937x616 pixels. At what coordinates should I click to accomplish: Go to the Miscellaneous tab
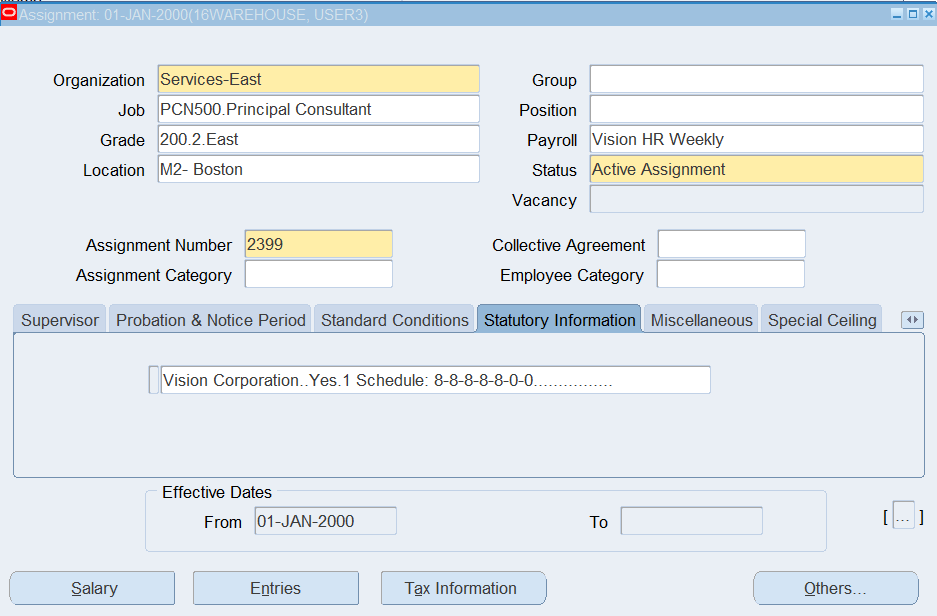(701, 320)
